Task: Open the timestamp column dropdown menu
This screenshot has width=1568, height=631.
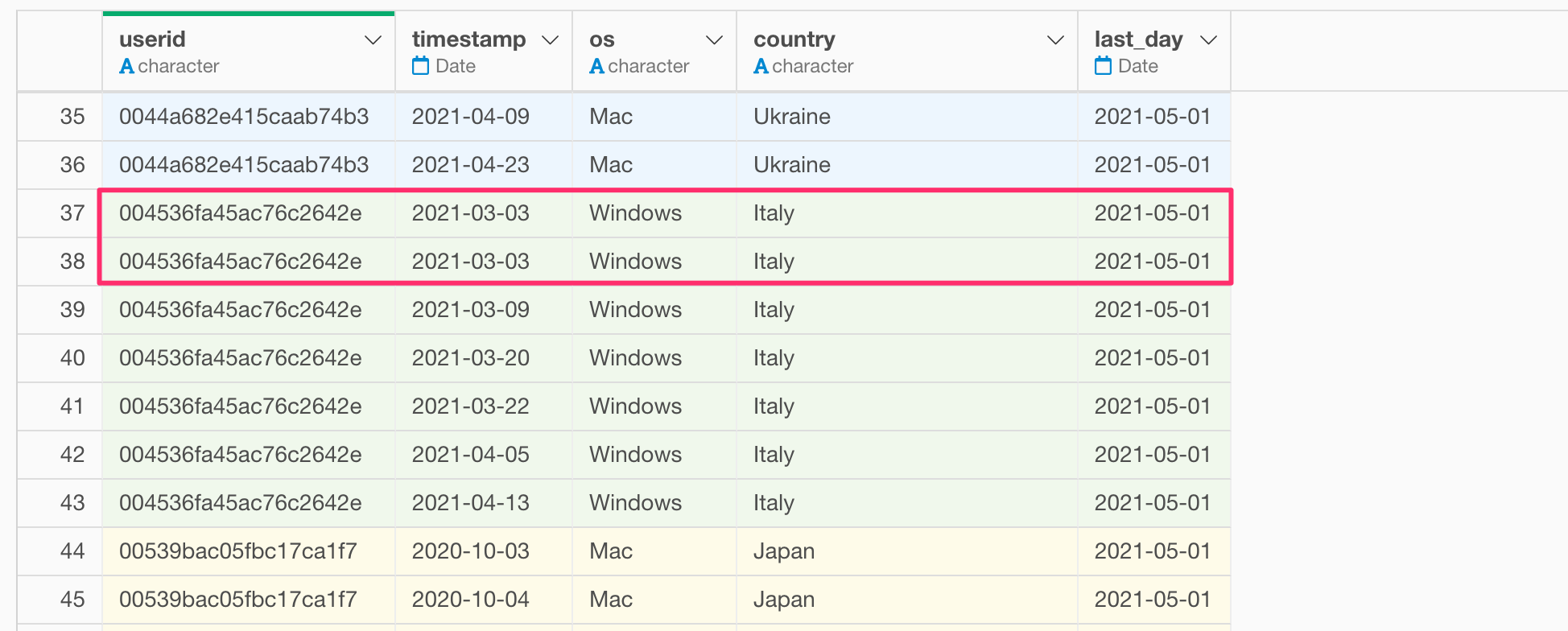Action: click(550, 40)
